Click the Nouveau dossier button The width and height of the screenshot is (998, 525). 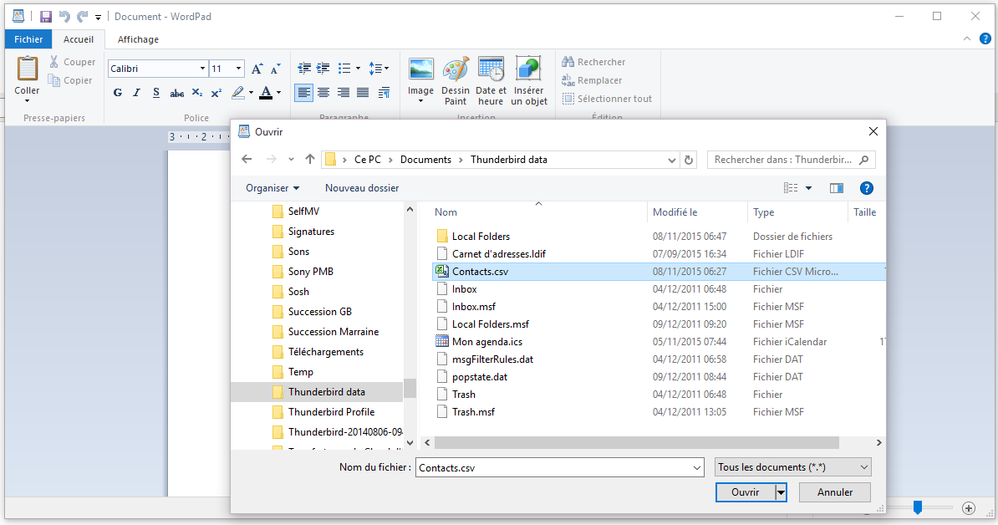(361, 188)
